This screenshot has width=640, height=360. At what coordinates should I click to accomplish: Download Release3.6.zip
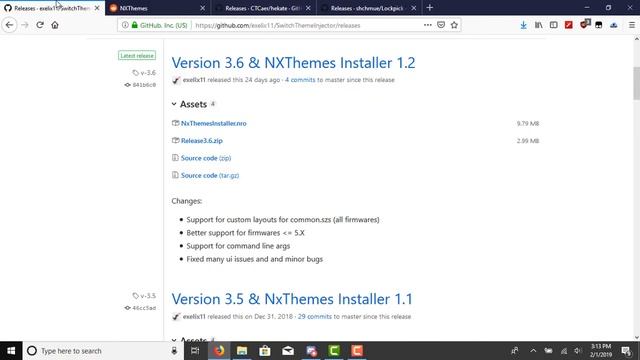(202, 141)
